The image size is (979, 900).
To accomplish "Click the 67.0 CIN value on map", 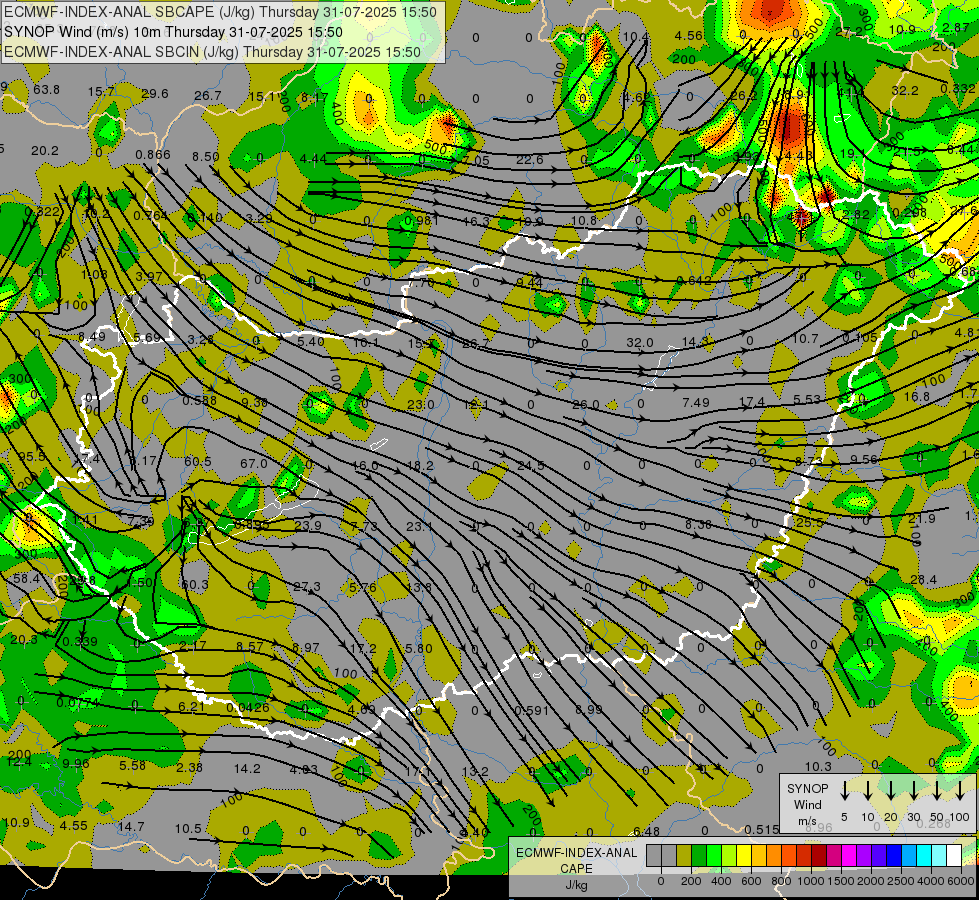I will click(x=253, y=463).
